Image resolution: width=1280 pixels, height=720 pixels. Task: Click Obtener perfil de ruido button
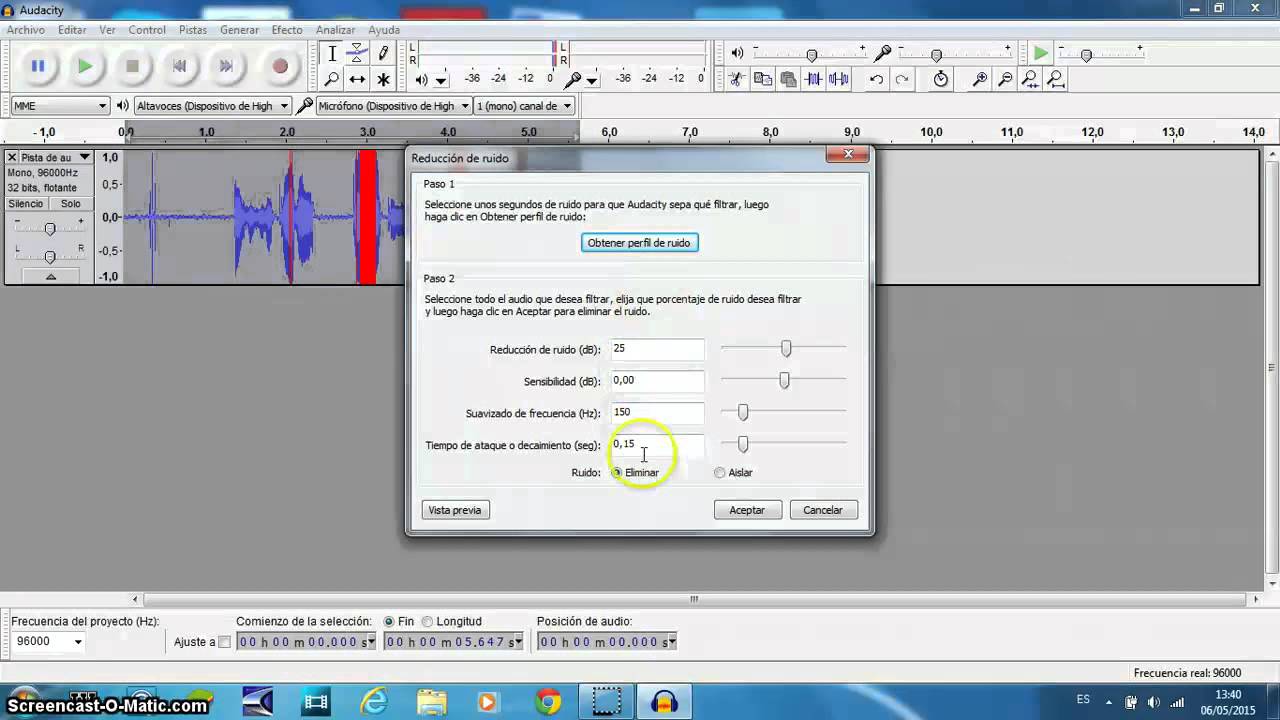click(x=640, y=243)
